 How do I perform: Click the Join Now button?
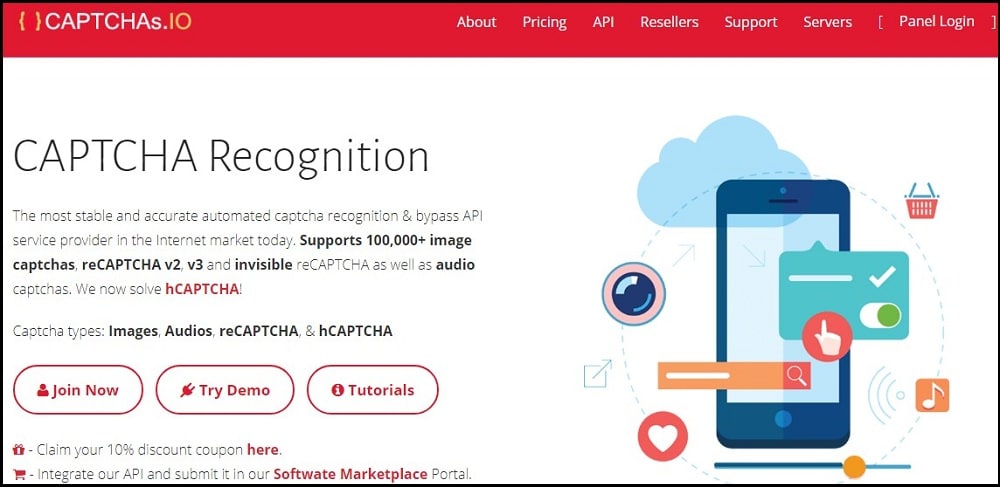tap(78, 390)
